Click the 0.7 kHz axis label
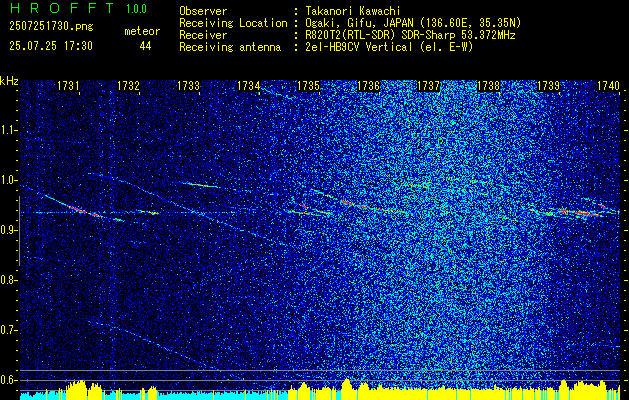The image size is (629, 400). tap(8, 330)
